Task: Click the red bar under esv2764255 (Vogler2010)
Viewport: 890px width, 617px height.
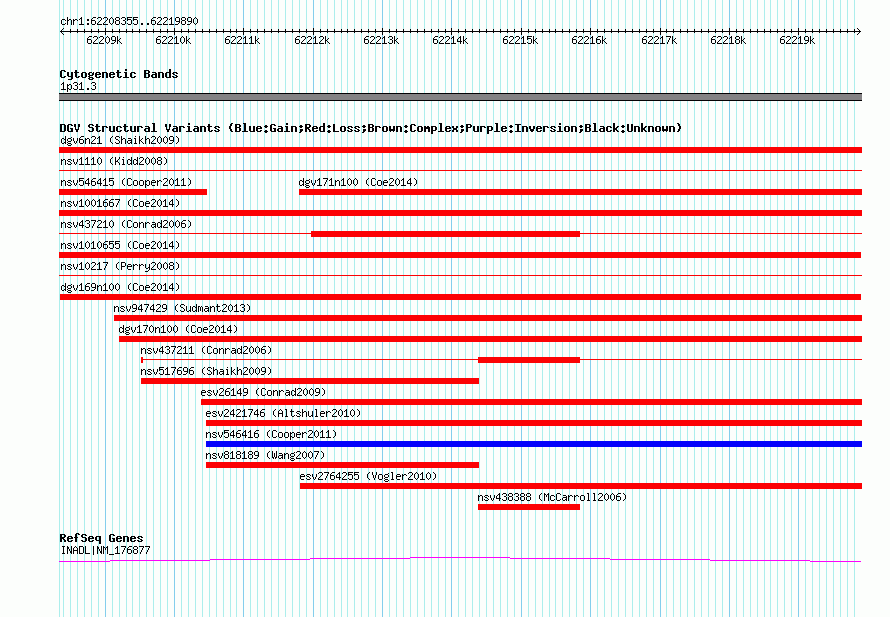Action: point(581,486)
